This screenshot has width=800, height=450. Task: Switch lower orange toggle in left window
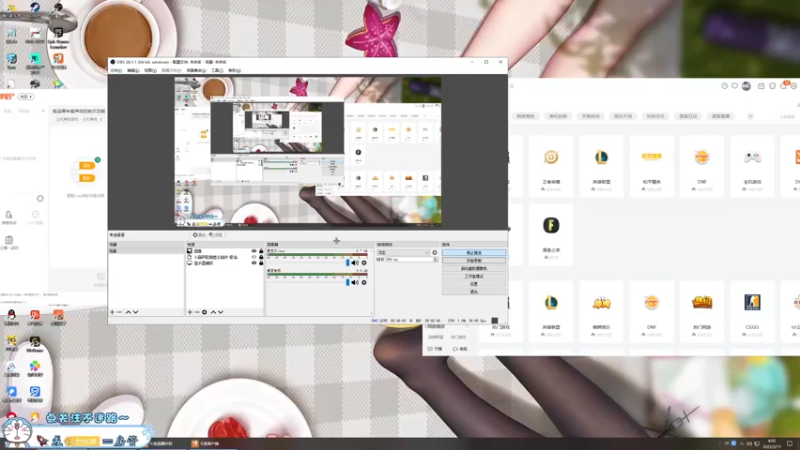point(87,178)
